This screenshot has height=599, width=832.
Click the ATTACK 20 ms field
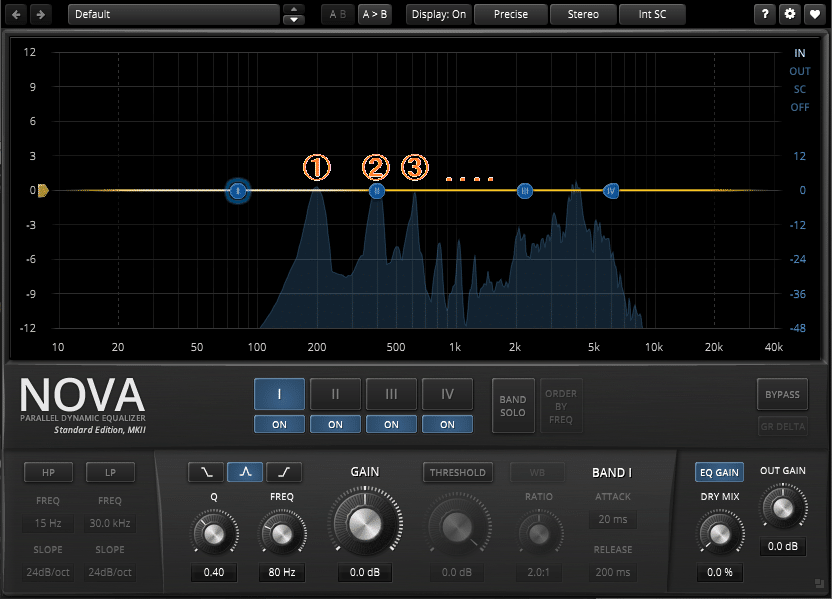point(613,519)
